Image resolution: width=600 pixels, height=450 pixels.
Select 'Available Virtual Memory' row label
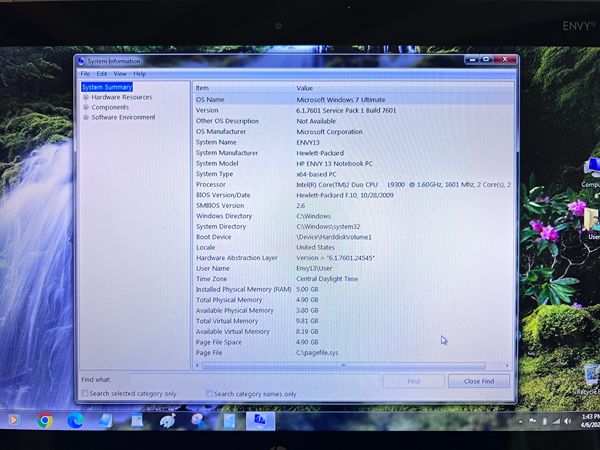[233, 332]
